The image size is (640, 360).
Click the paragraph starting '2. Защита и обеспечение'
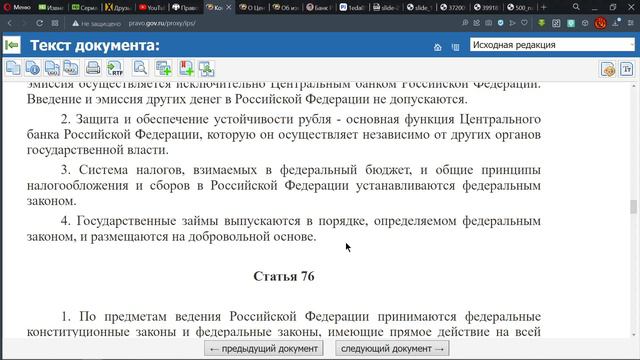[284, 134]
